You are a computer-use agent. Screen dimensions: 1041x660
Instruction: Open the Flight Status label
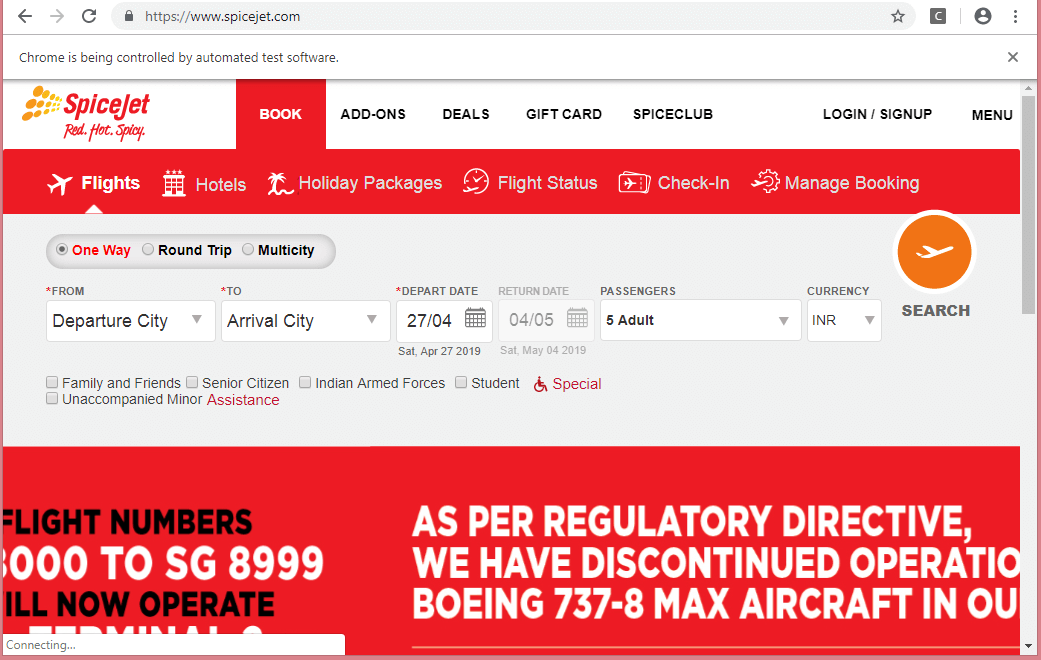pos(547,183)
